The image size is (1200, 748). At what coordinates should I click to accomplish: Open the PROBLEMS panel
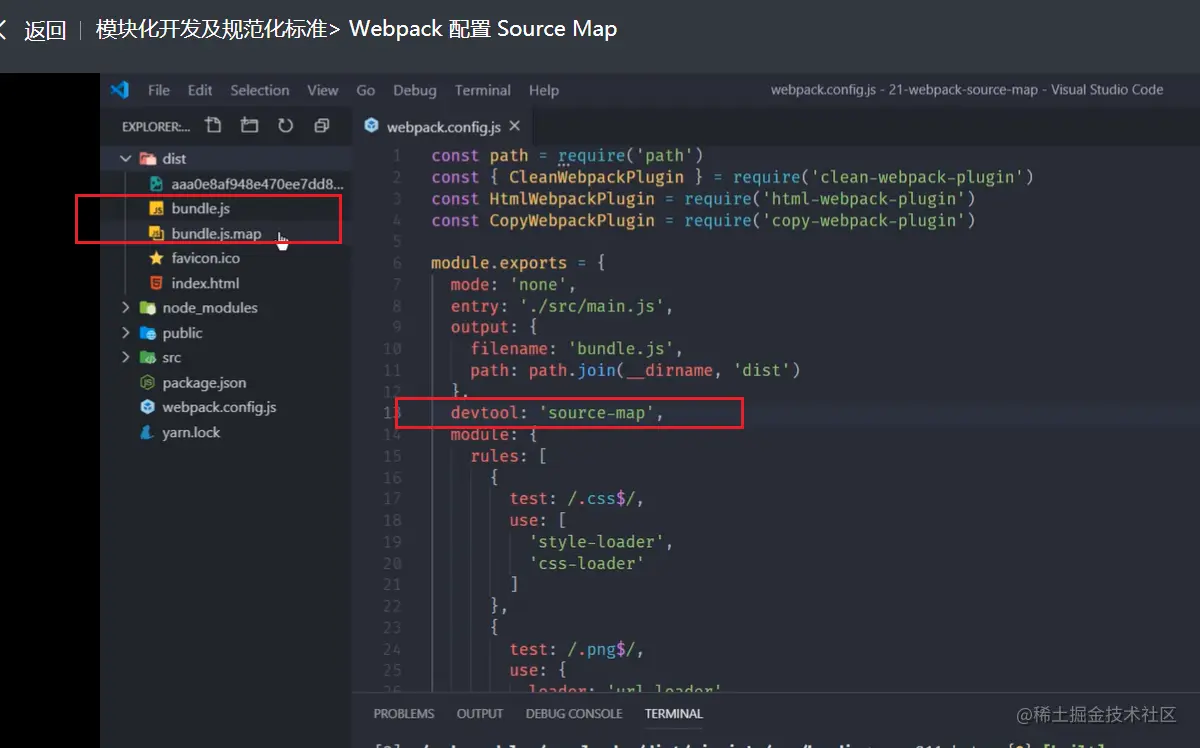click(404, 713)
